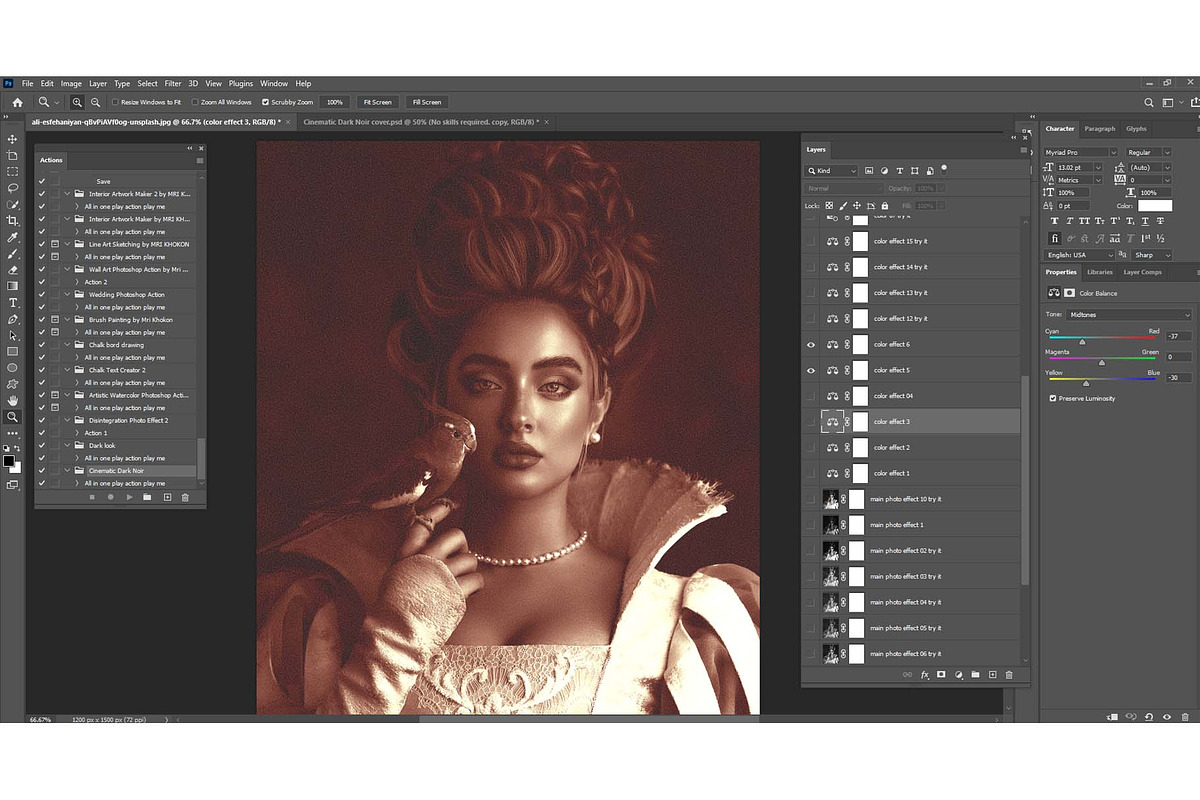Stop recording button in Actions panel
The image size is (1200, 800).
pos(91,497)
